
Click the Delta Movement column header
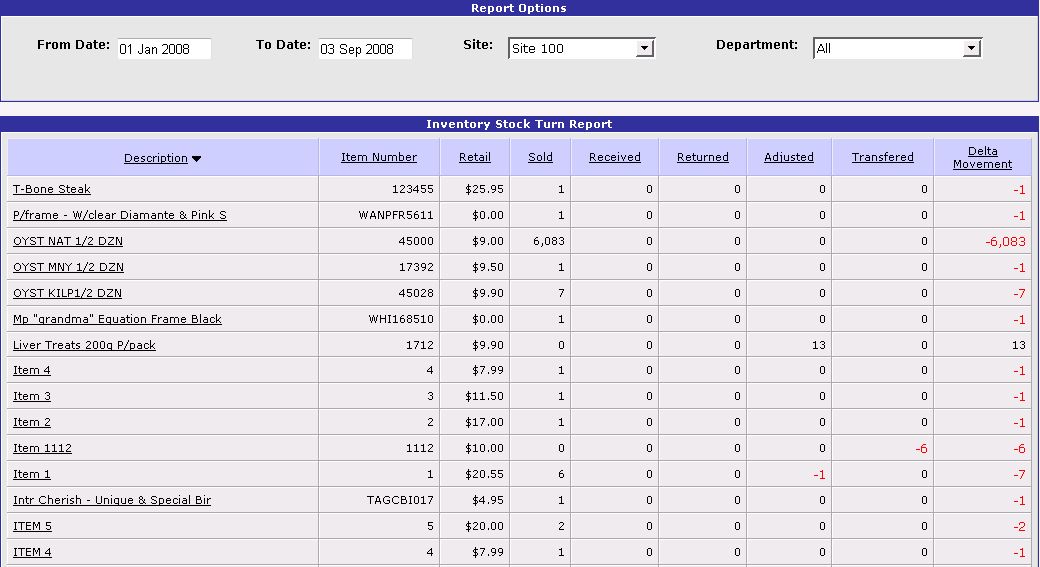pyautogui.click(x=982, y=158)
